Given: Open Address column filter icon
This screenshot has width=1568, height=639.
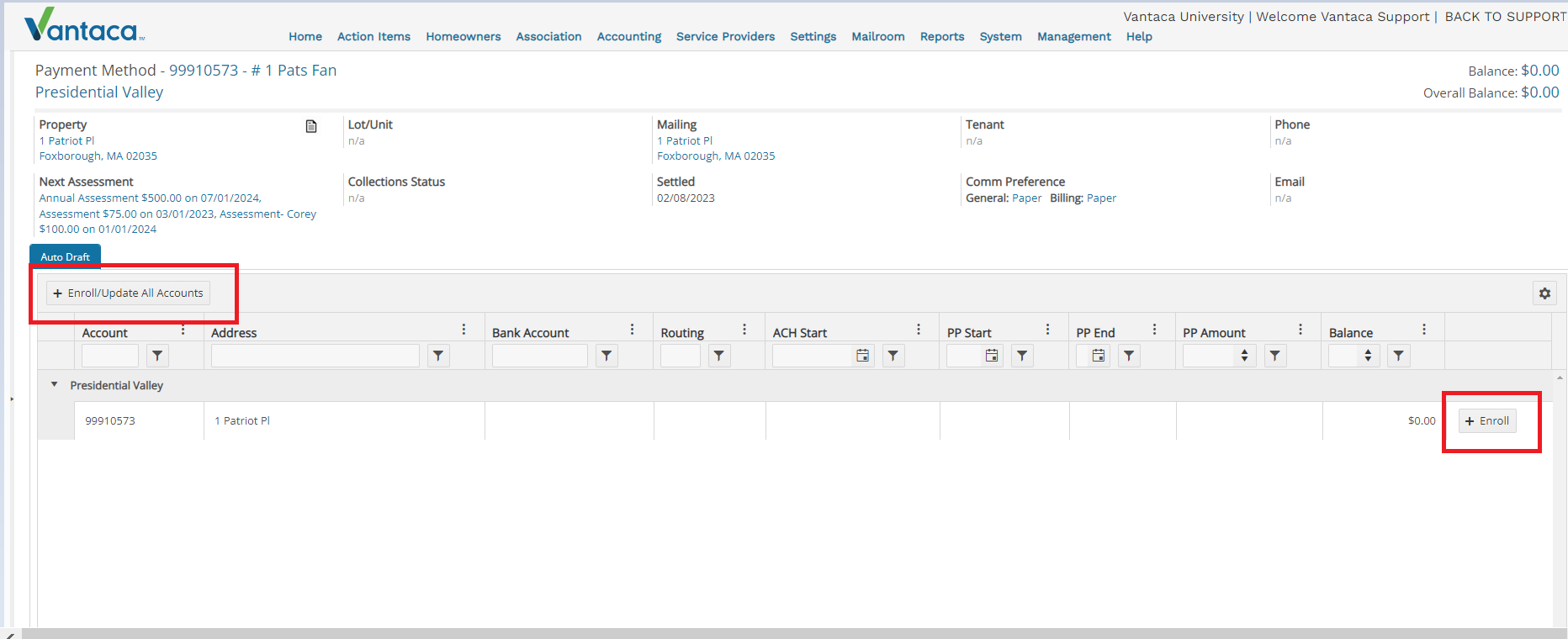Looking at the screenshot, I should [x=438, y=356].
